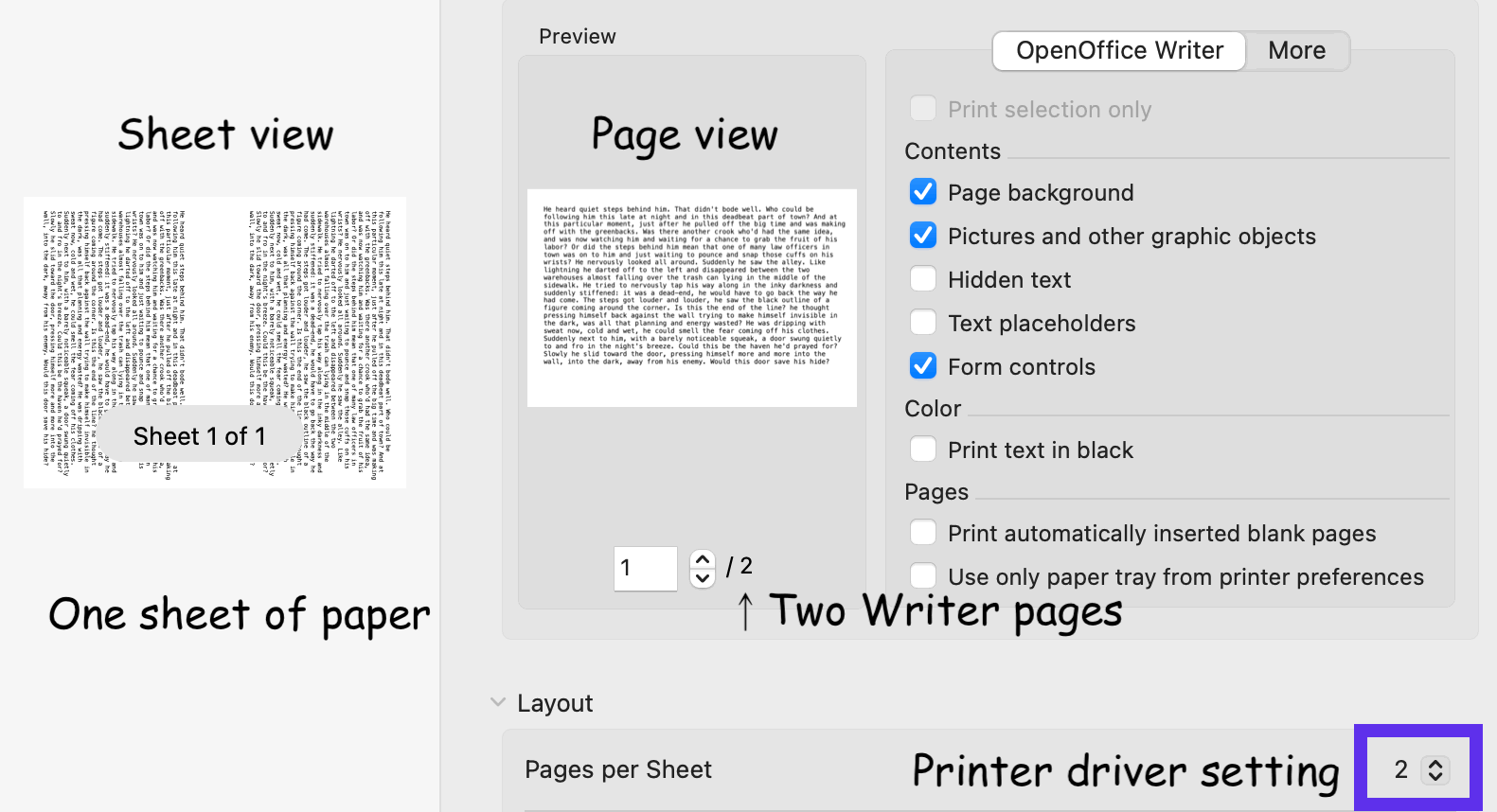Viewport: 1497px width, 812px height.
Task: Enable Use only paper tray from printer preferences
Action: tap(923, 576)
